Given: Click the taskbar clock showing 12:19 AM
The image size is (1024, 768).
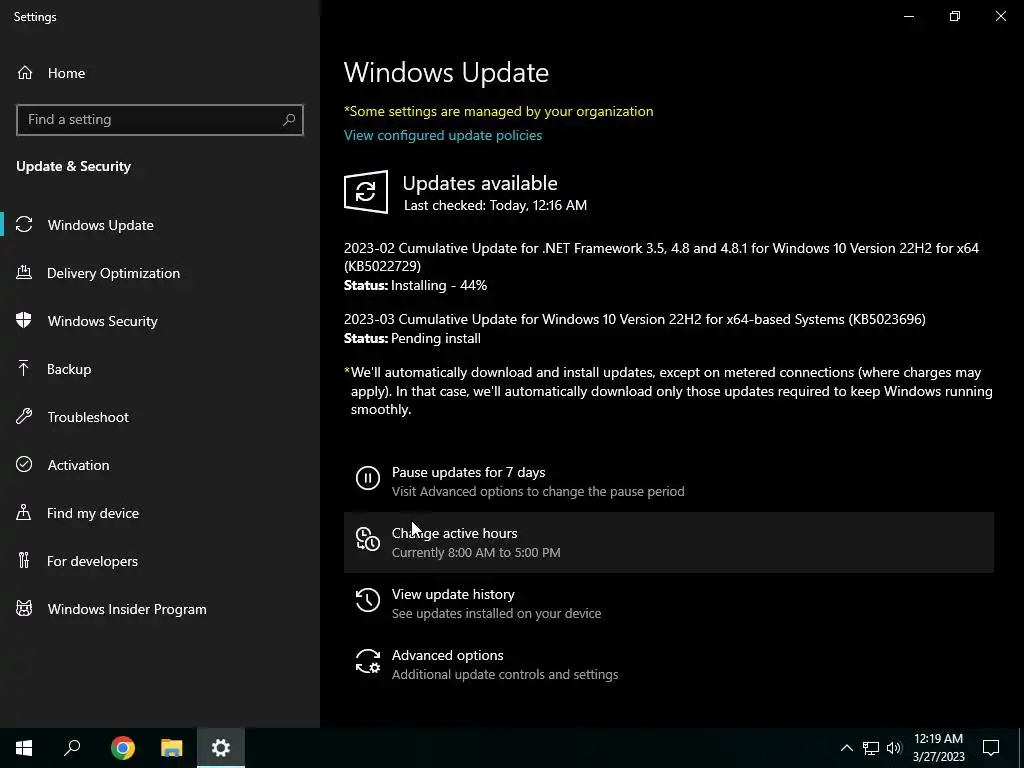Looking at the screenshot, I should pyautogui.click(x=938, y=748).
